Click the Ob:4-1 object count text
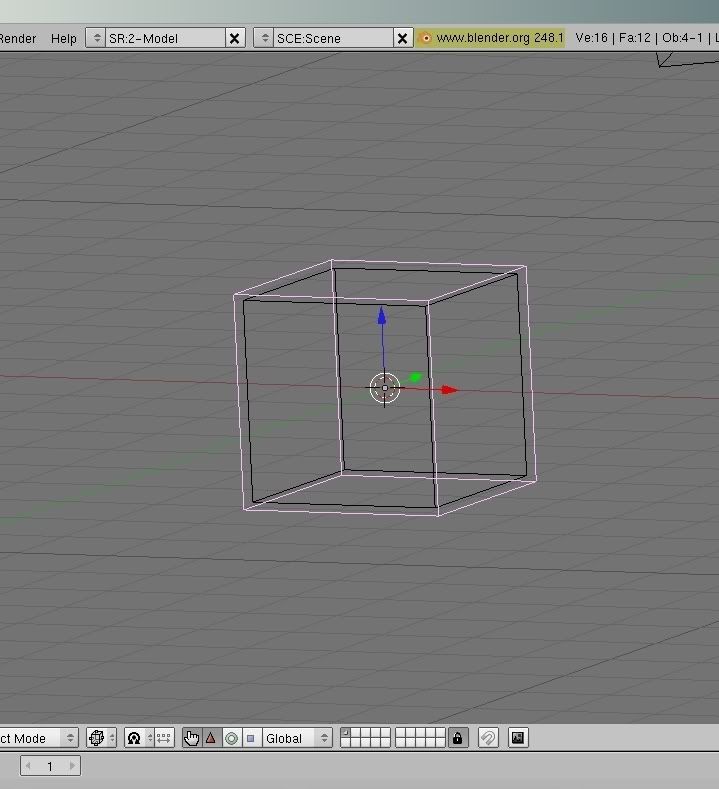The width and height of the screenshot is (719, 789). 682,38
